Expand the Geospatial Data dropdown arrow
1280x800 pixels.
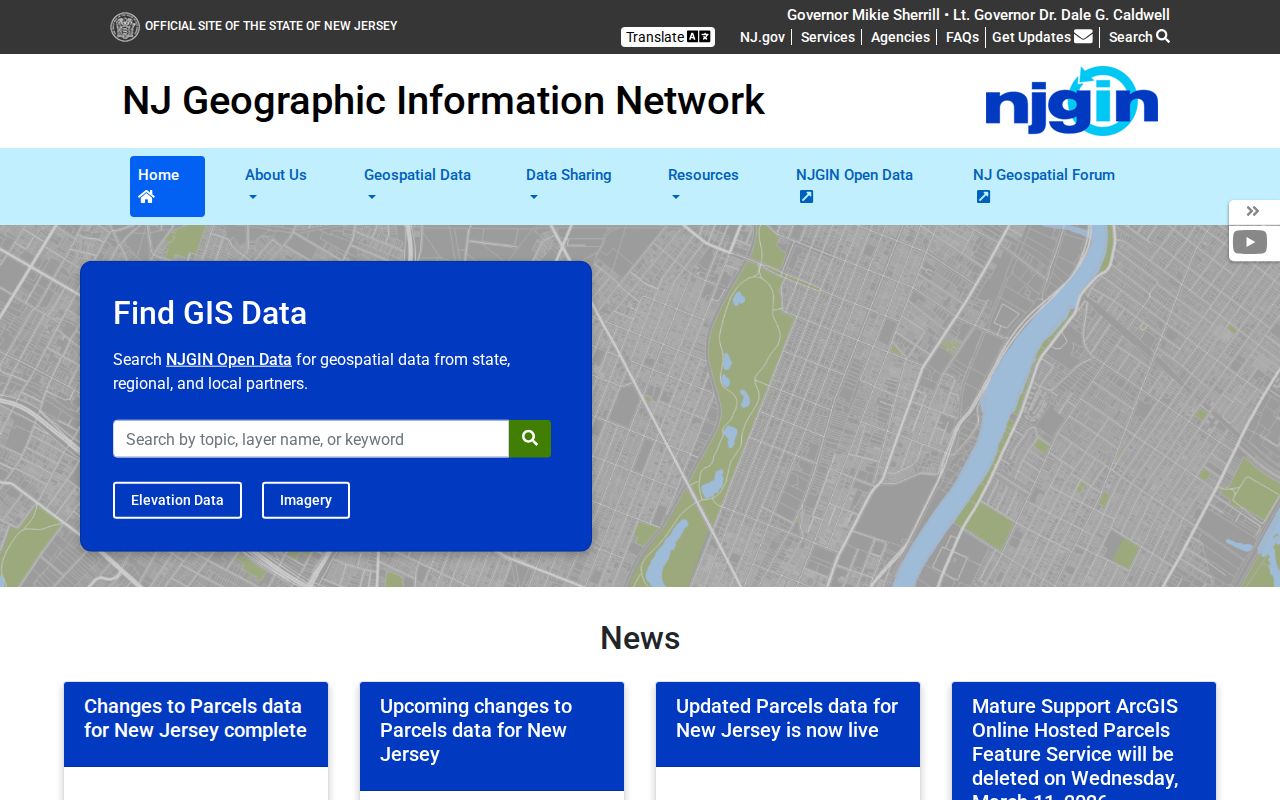[371, 197]
